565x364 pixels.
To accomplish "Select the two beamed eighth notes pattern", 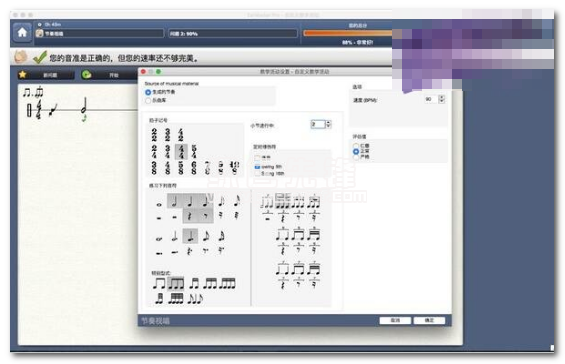I will (159, 283).
